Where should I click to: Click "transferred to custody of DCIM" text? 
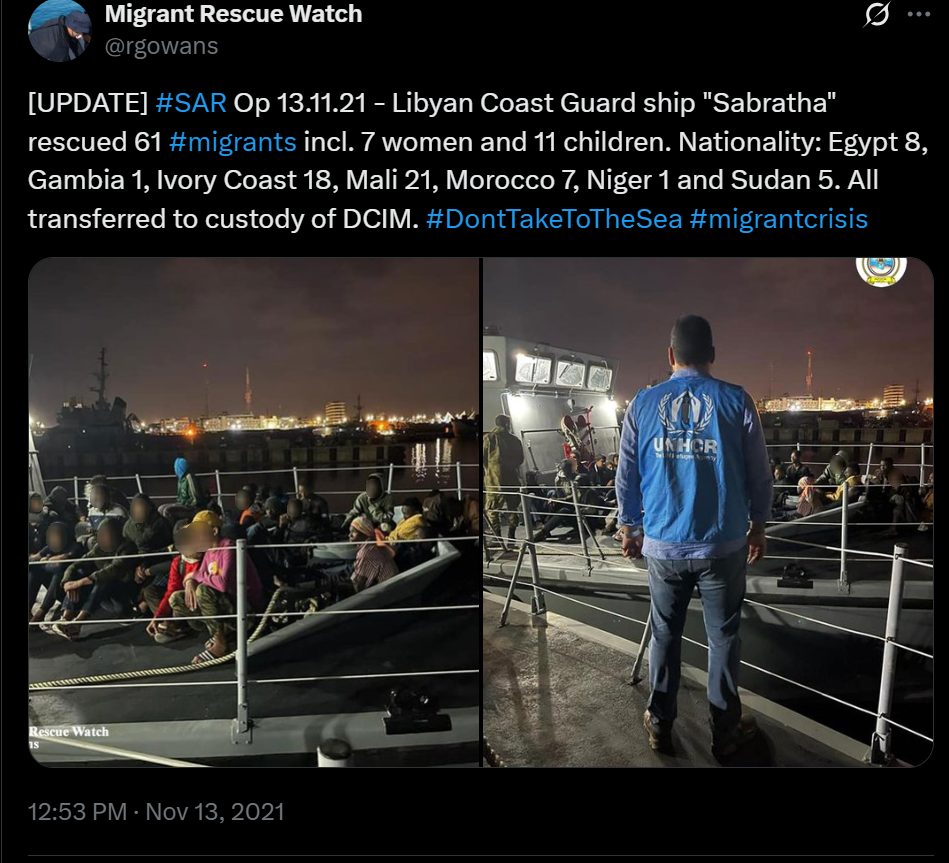[x=223, y=219]
